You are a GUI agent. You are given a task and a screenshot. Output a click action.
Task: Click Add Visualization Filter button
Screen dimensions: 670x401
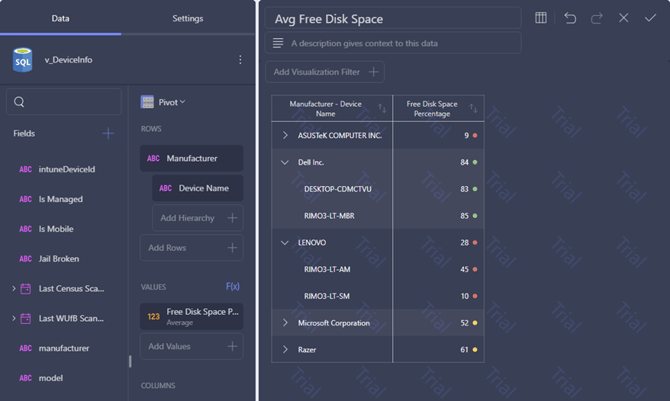point(325,72)
